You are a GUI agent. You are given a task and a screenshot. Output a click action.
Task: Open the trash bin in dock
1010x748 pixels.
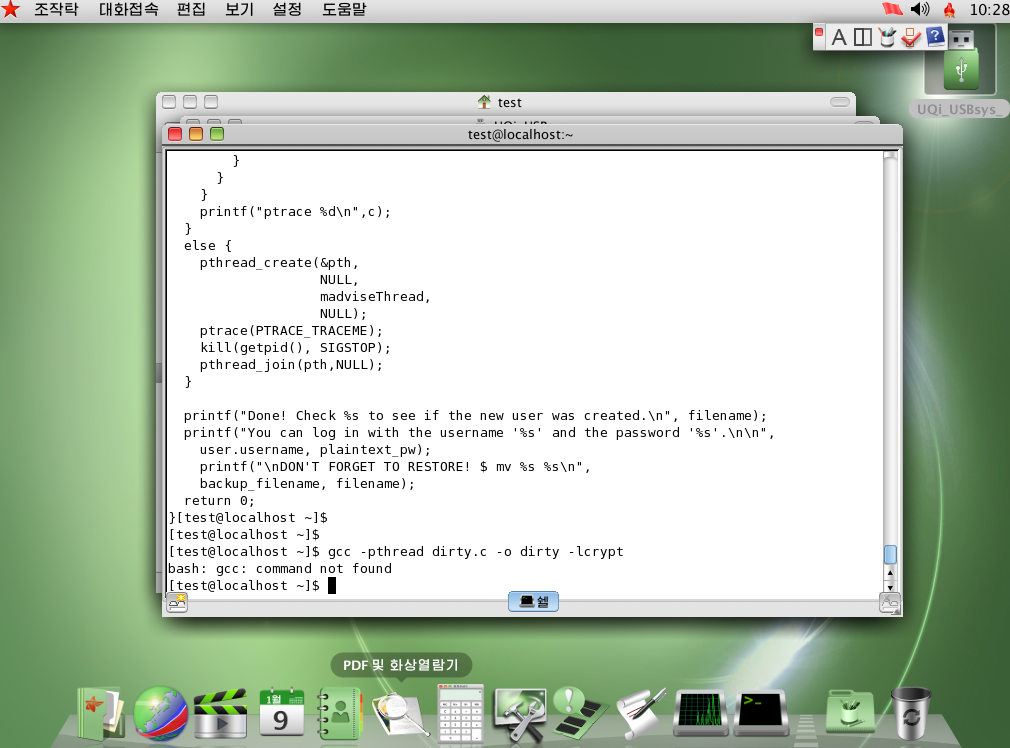911,712
